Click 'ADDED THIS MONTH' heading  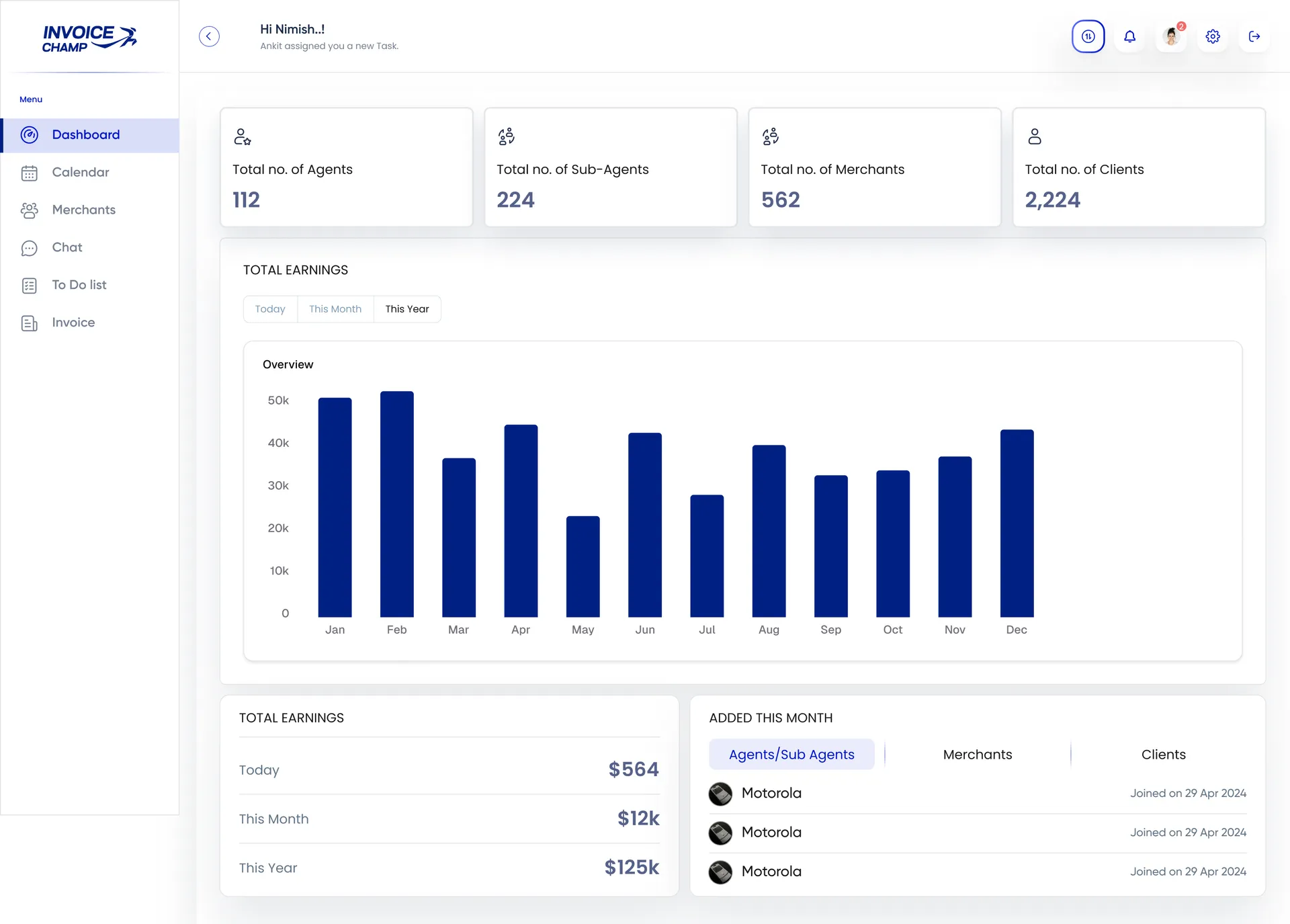click(771, 718)
